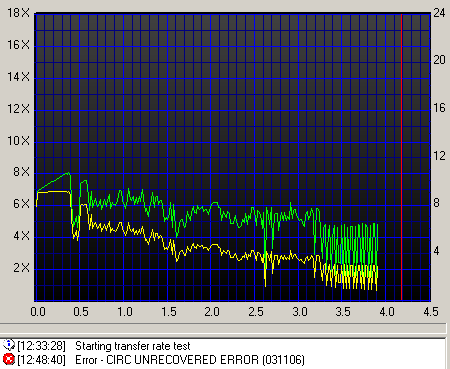The height and width of the screenshot is (369, 450).
Task: Click the [12:48:40] timestamp in the log
Action: point(42,360)
